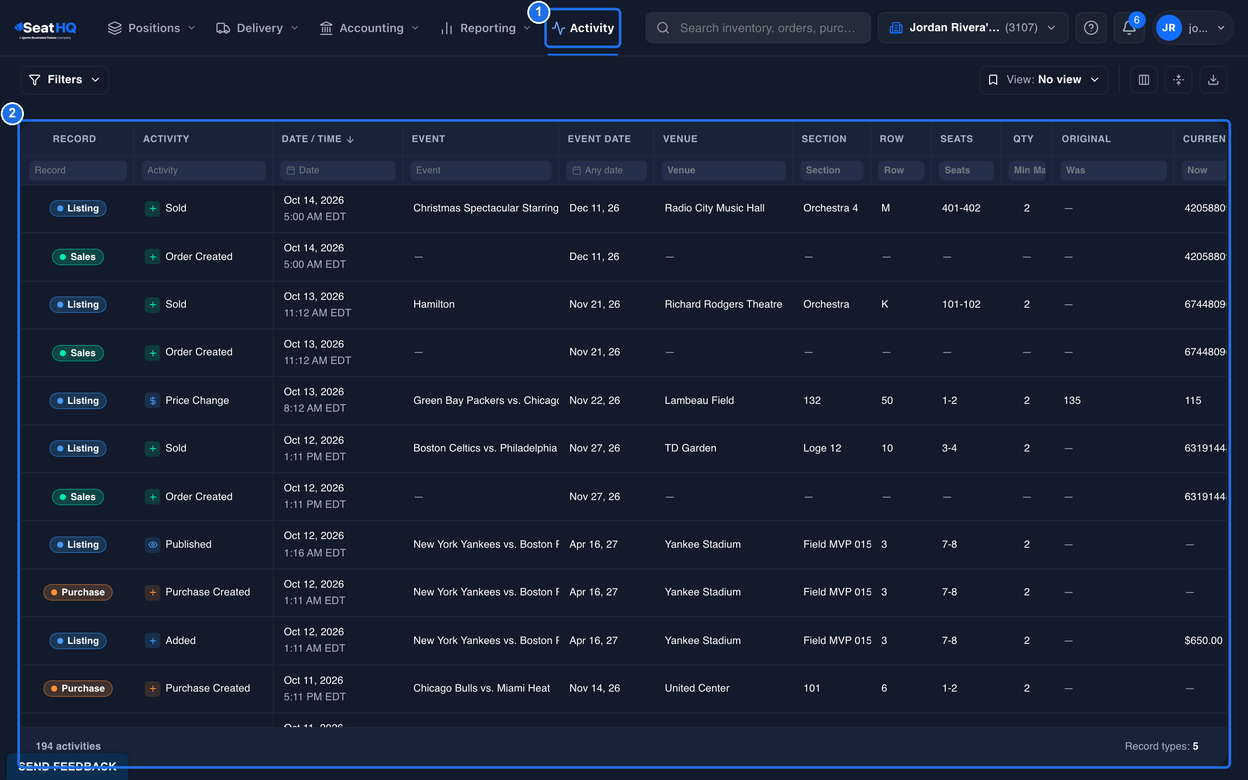Click the Send Feedback button
This screenshot has height=780, width=1248.
click(x=67, y=767)
